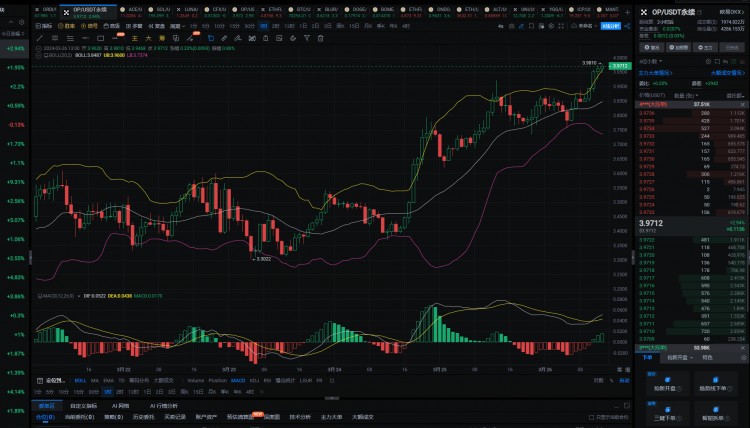Click the 复盘 replay toolbar item
The height and width of the screenshot is (428, 750).
coord(156,26)
